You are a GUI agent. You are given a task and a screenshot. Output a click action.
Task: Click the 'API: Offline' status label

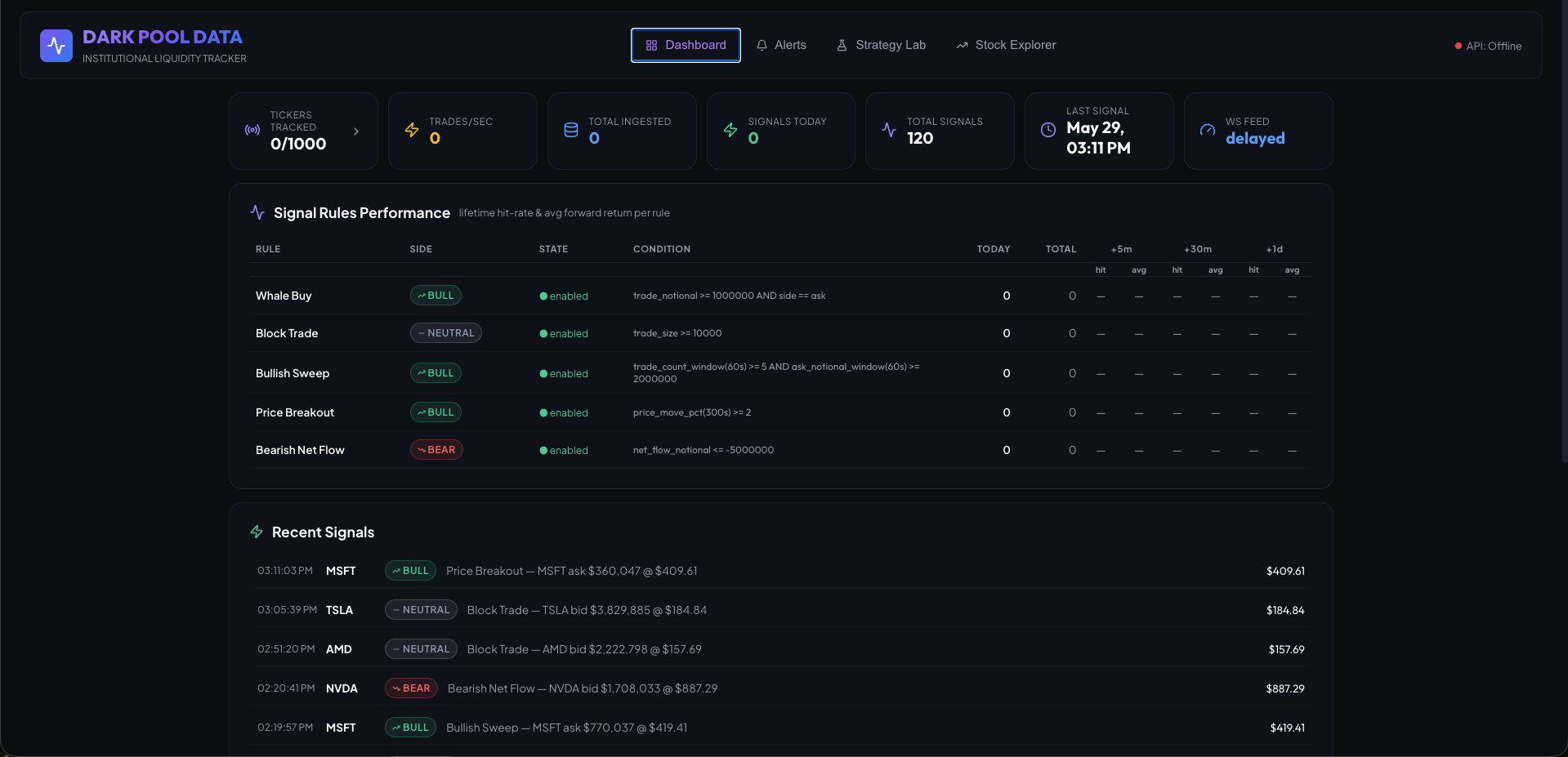click(x=1494, y=47)
